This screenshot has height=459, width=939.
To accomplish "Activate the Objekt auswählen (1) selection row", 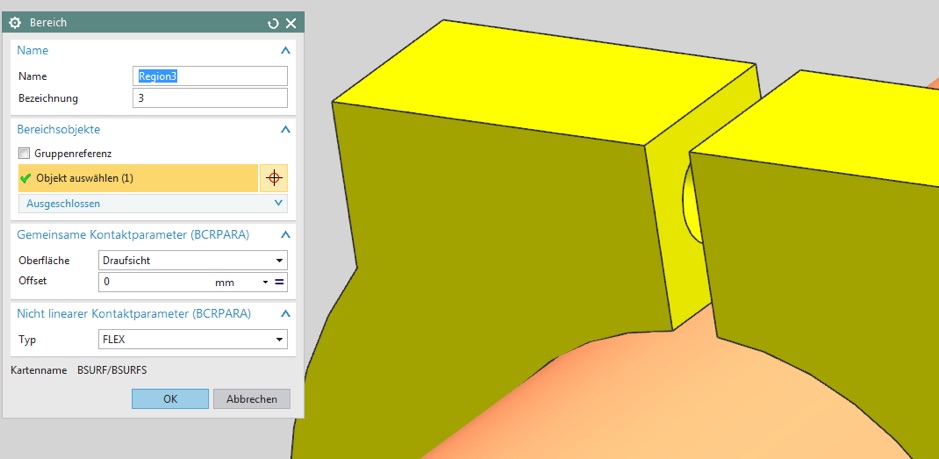I will [138, 178].
